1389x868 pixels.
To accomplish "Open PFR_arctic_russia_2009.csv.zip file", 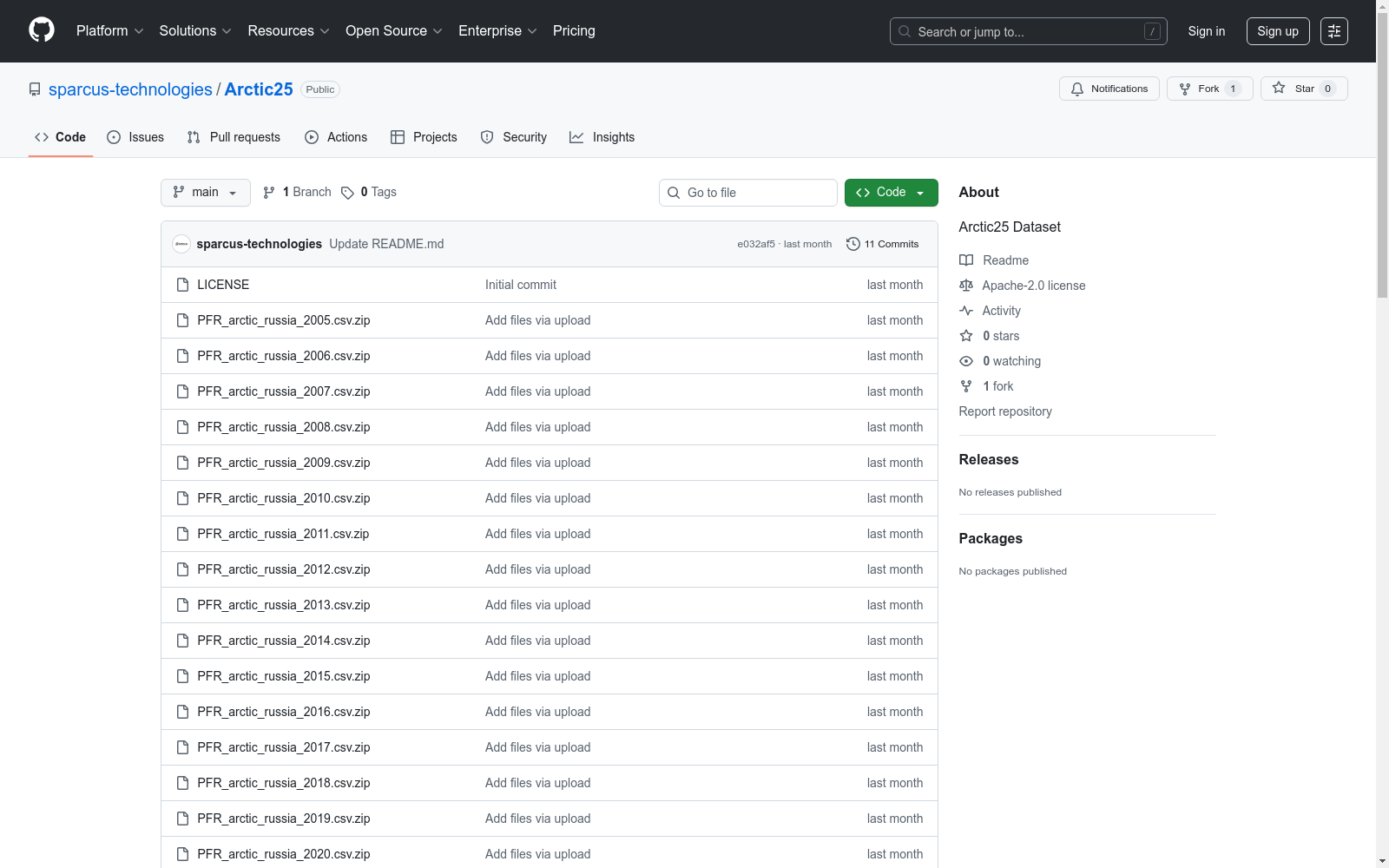I will pyautogui.click(x=284, y=463).
